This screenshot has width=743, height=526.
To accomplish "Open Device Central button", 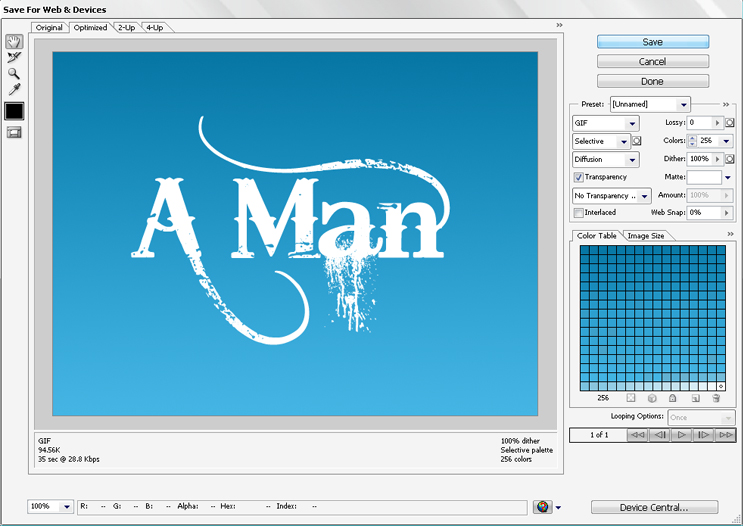I will tap(652, 507).
